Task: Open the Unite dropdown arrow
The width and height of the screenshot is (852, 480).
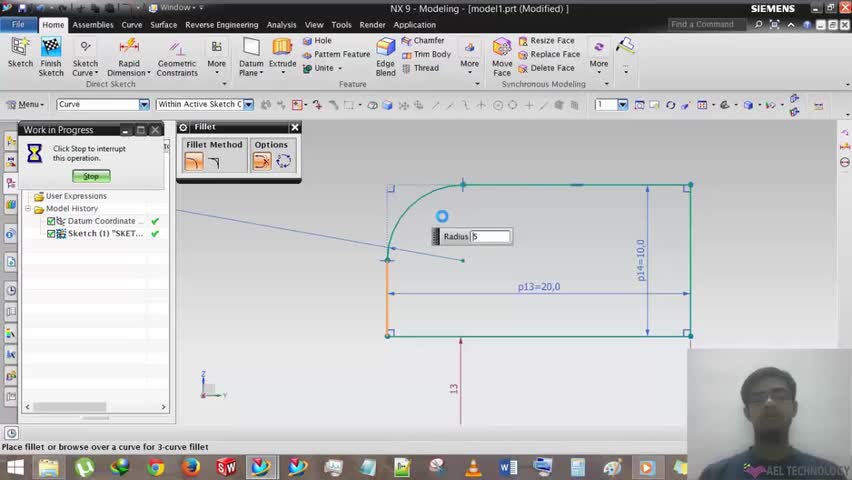Action: click(x=340, y=68)
